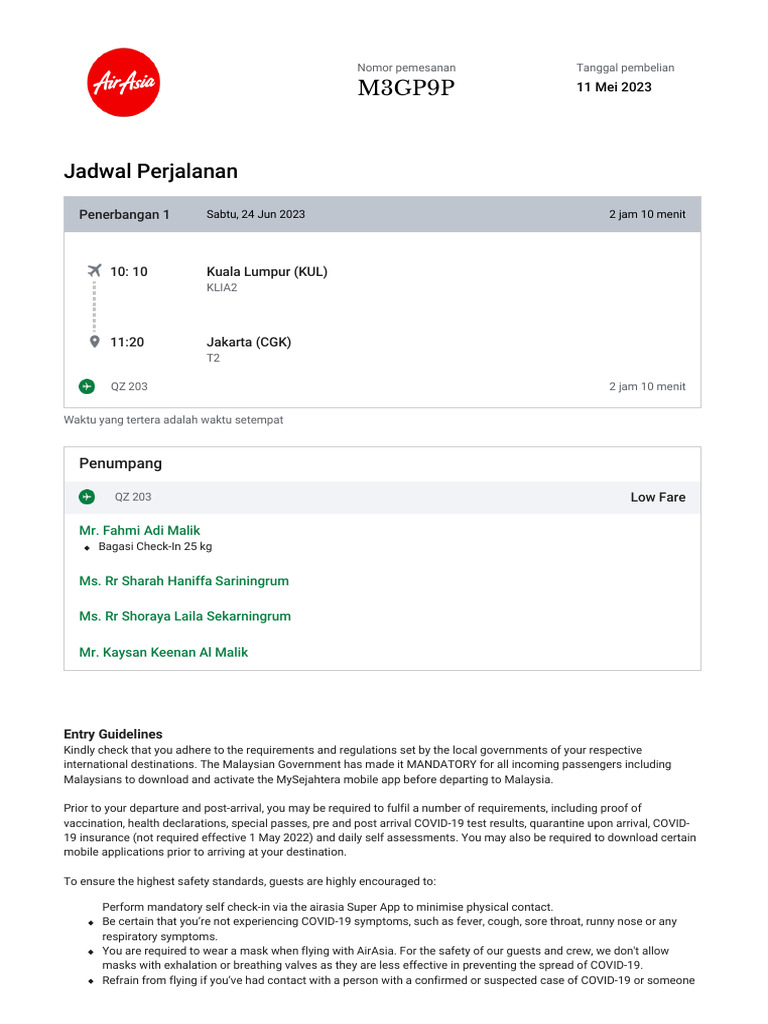
Task: Click the Jakarta (CGK) arrival city
Action: pos(249,342)
